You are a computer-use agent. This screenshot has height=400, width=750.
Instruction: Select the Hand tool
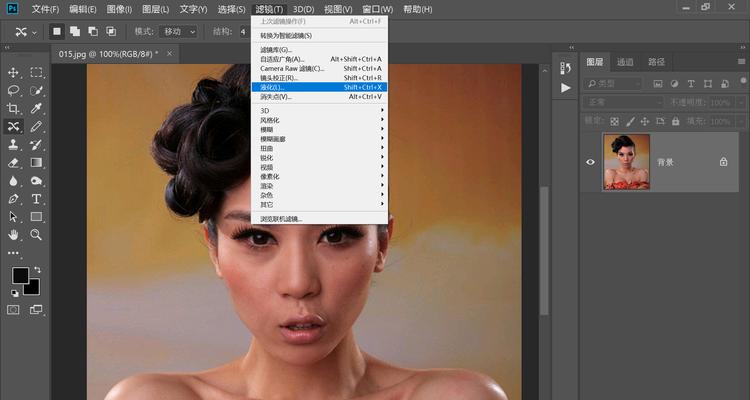[x=13, y=234]
